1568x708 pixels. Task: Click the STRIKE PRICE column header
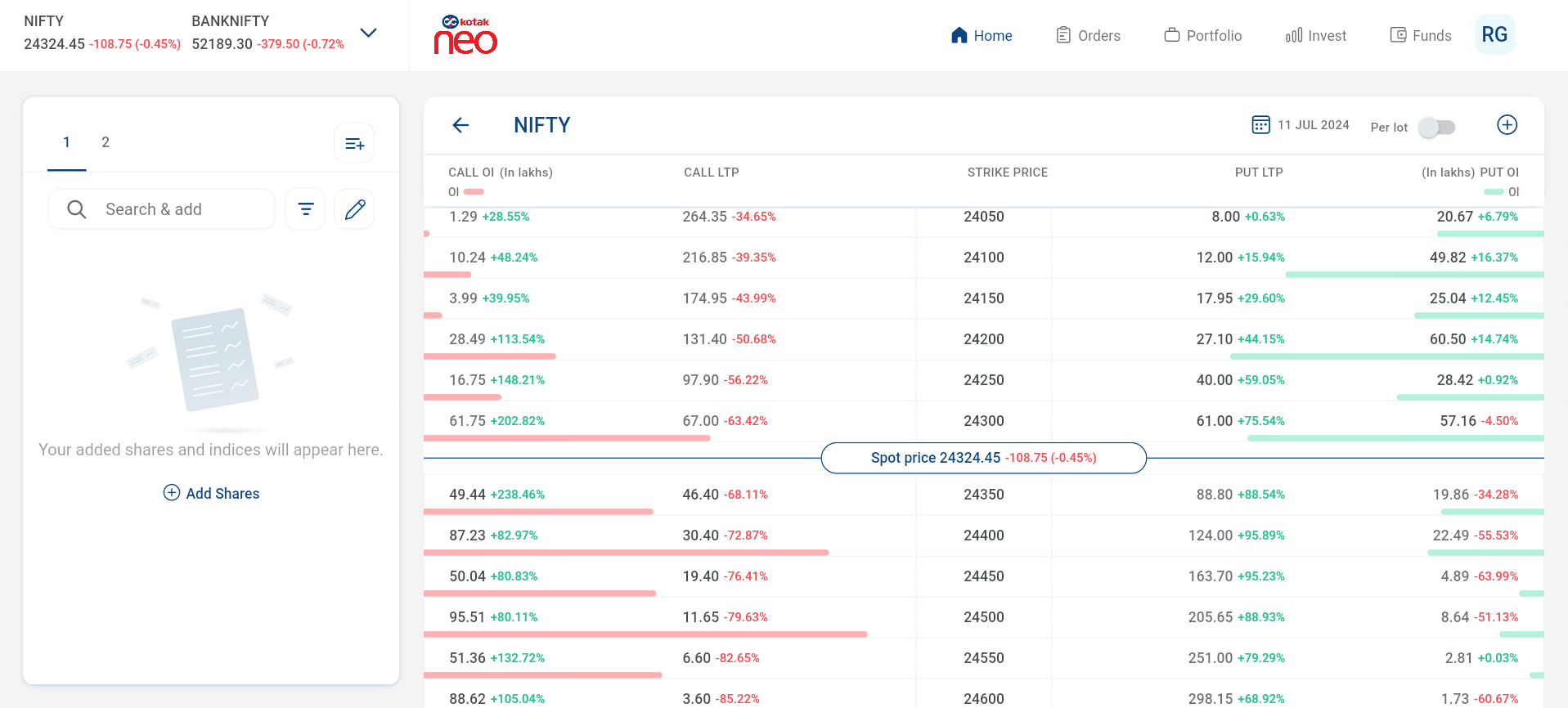point(1007,173)
